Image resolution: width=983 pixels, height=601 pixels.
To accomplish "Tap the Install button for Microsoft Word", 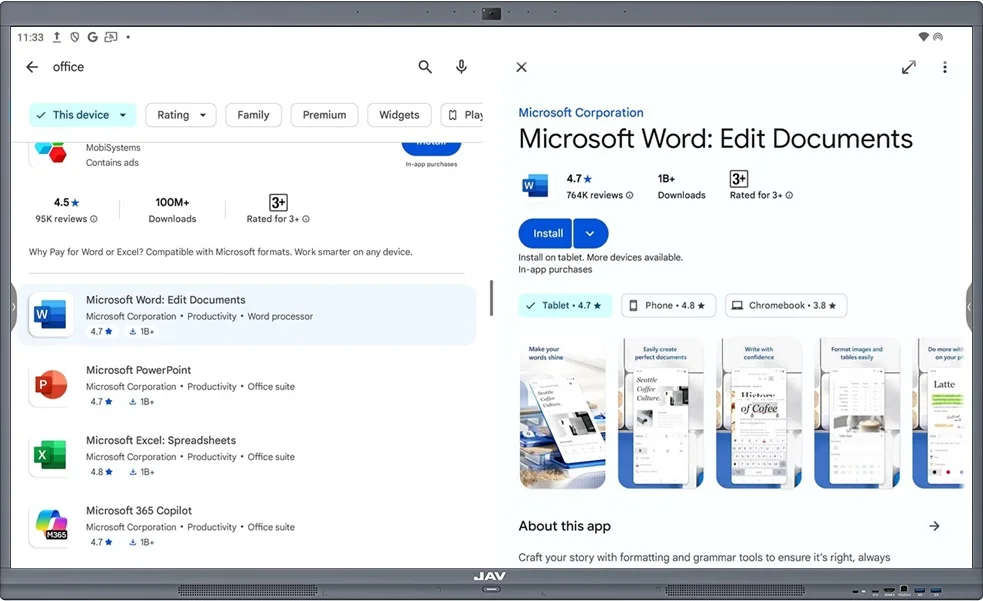I will (x=545, y=233).
